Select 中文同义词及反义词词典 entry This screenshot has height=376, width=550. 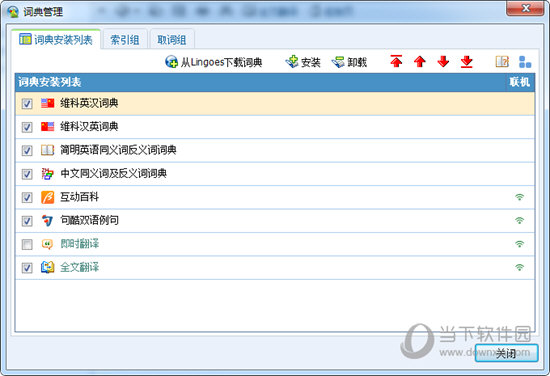pos(275,174)
